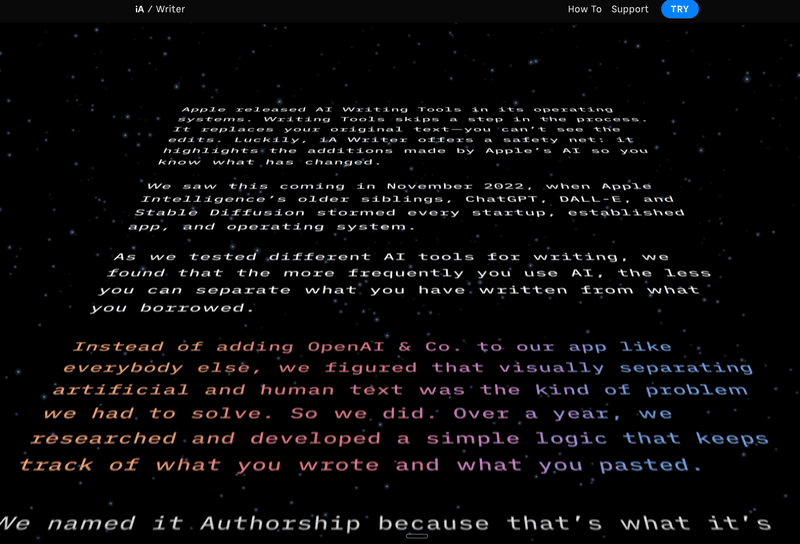
Task: Click the gradient paragraph starting 'Instead of adding OpenAI'
Action: click(394, 405)
